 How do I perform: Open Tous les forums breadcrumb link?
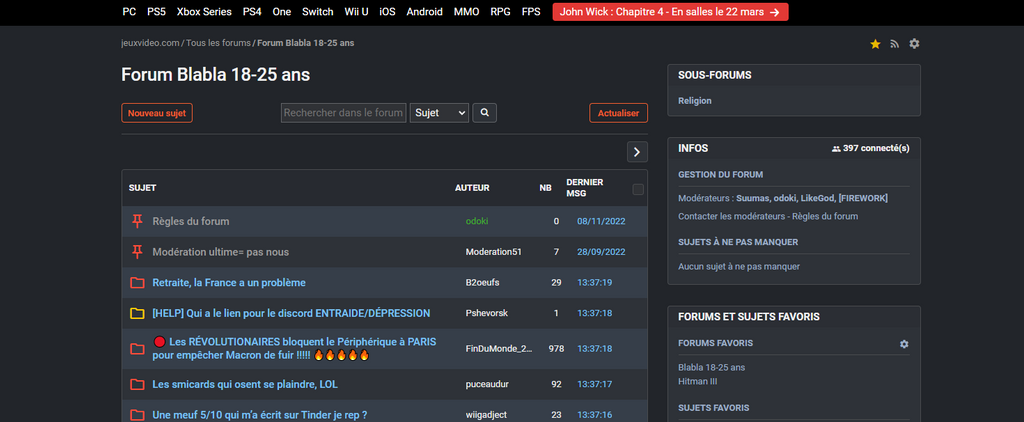[218, 43]
